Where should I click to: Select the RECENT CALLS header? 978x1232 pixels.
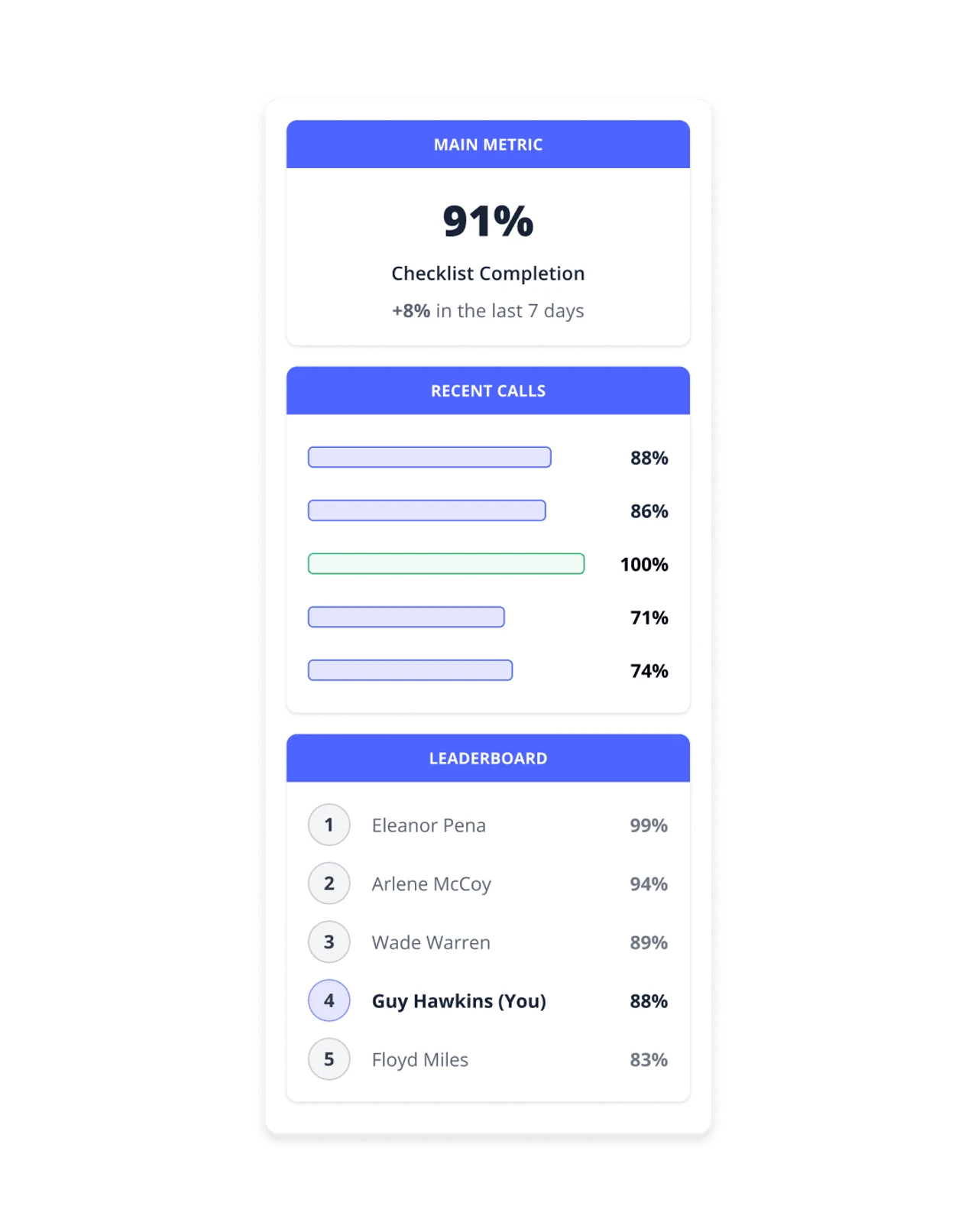click(488, 391)
